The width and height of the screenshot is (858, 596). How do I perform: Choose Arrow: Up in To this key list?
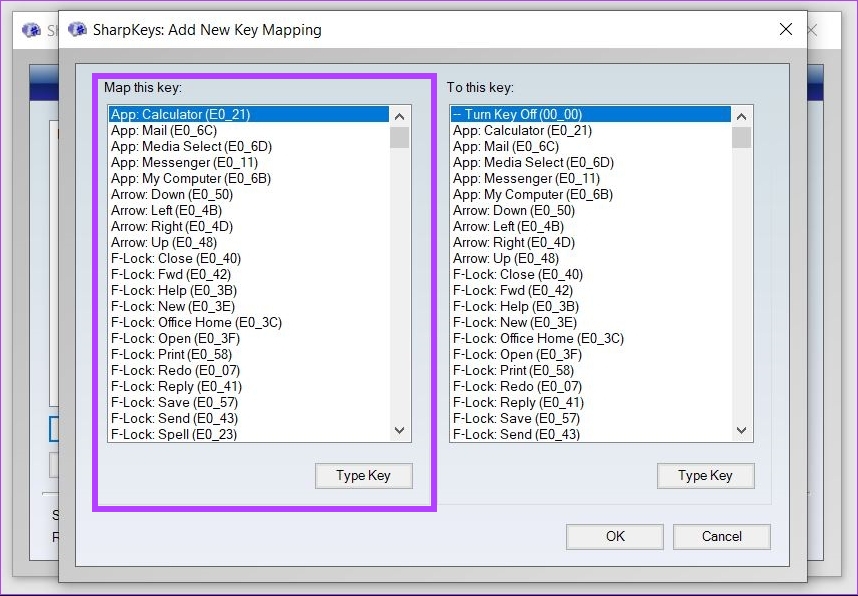click(591, 258)
